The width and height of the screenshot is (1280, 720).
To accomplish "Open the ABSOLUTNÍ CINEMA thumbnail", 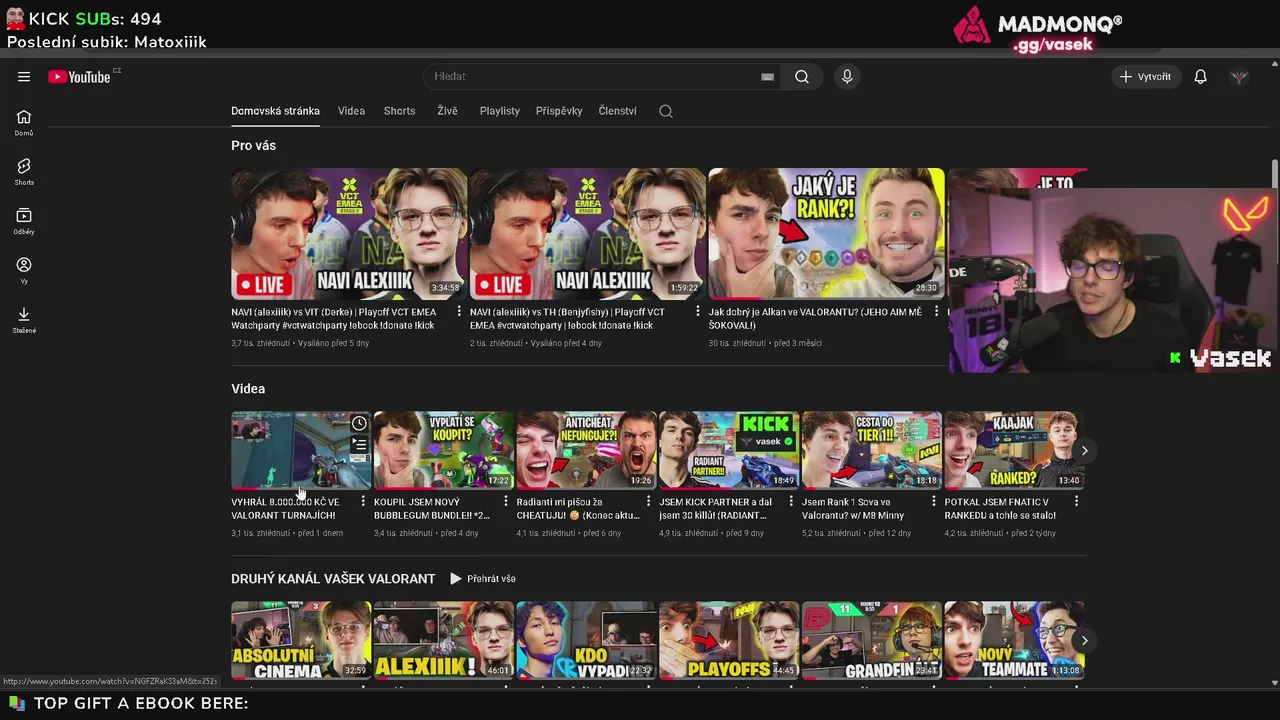I will (301, 641).
